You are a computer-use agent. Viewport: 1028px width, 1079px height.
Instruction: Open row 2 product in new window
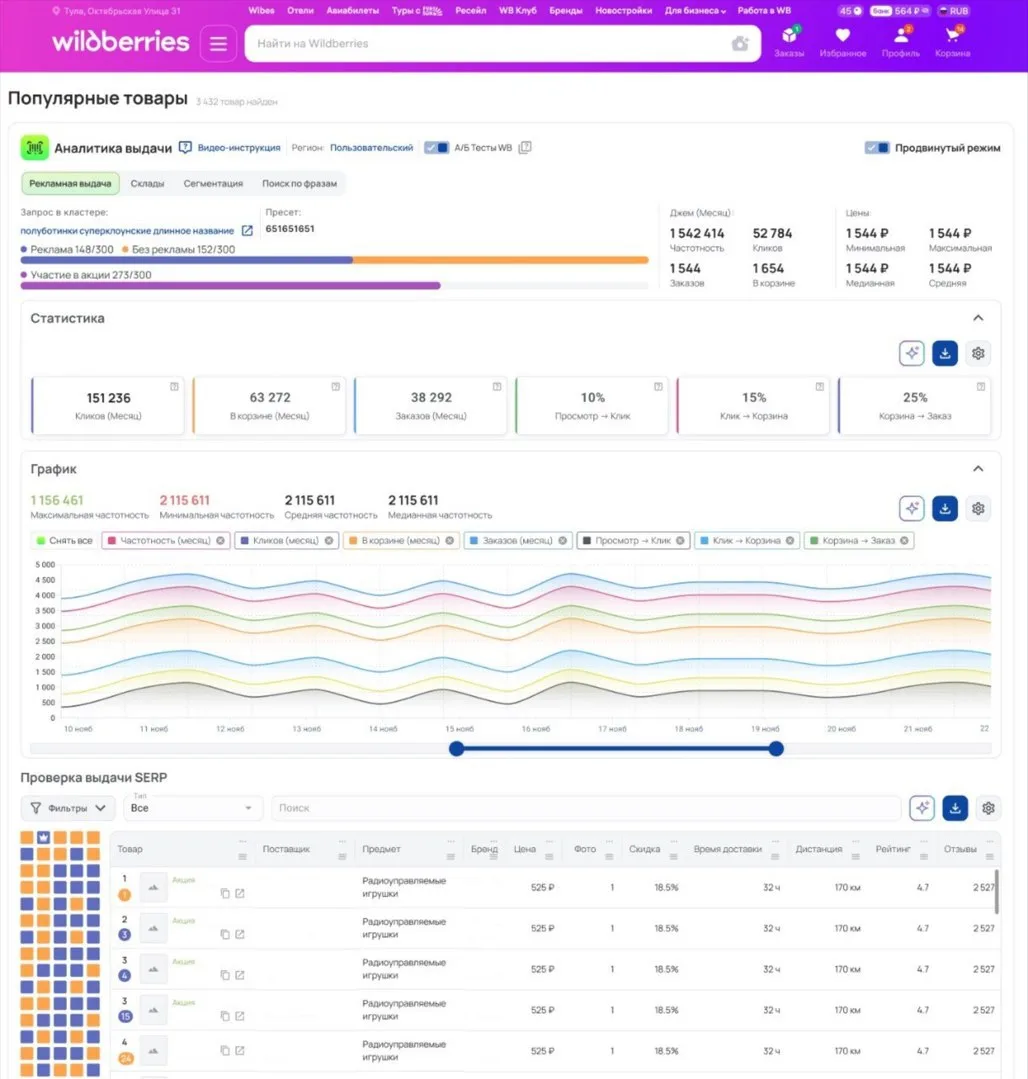239,934
